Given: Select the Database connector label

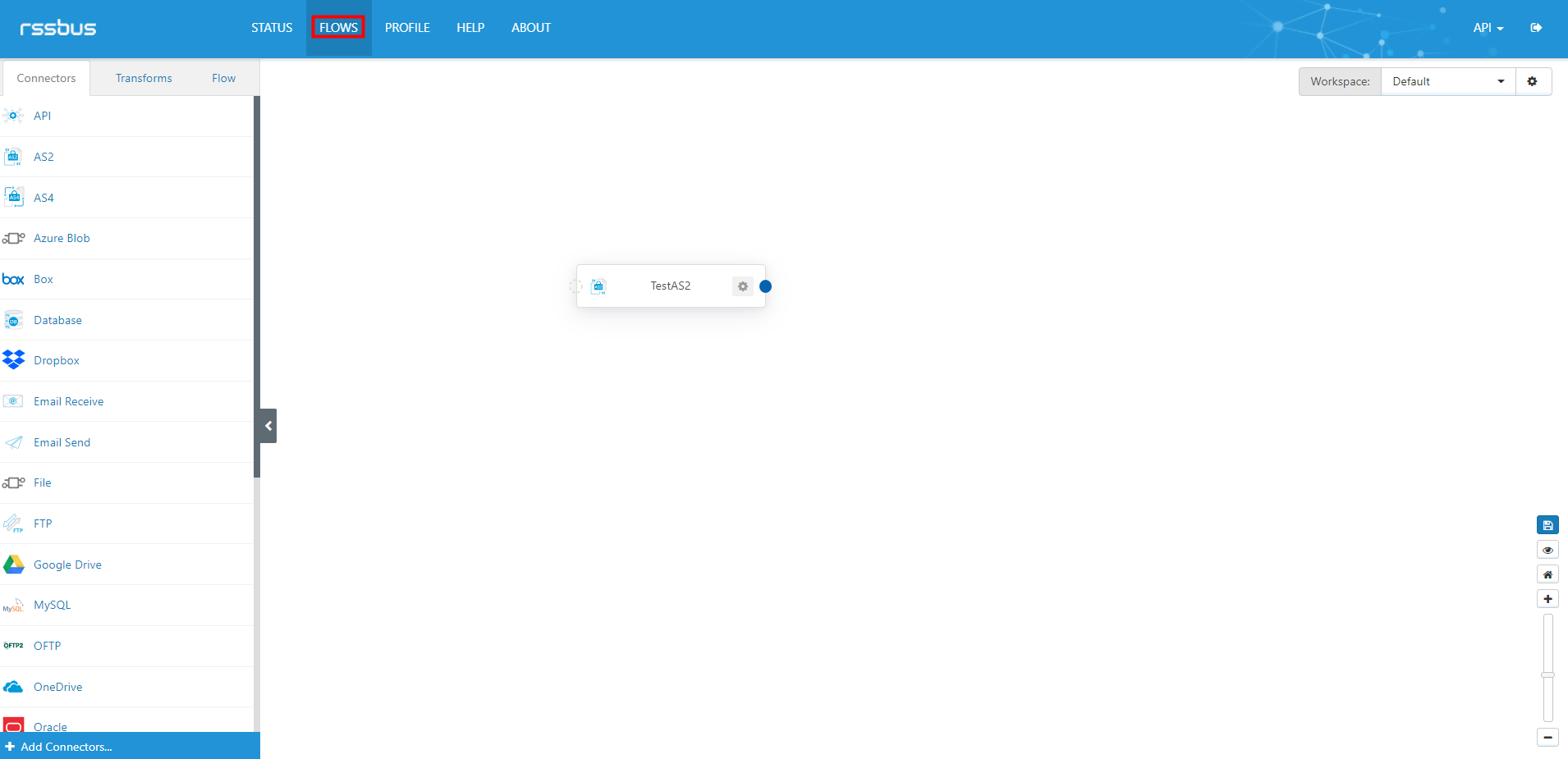Looking at the screenshot, I should click(57, 320).
